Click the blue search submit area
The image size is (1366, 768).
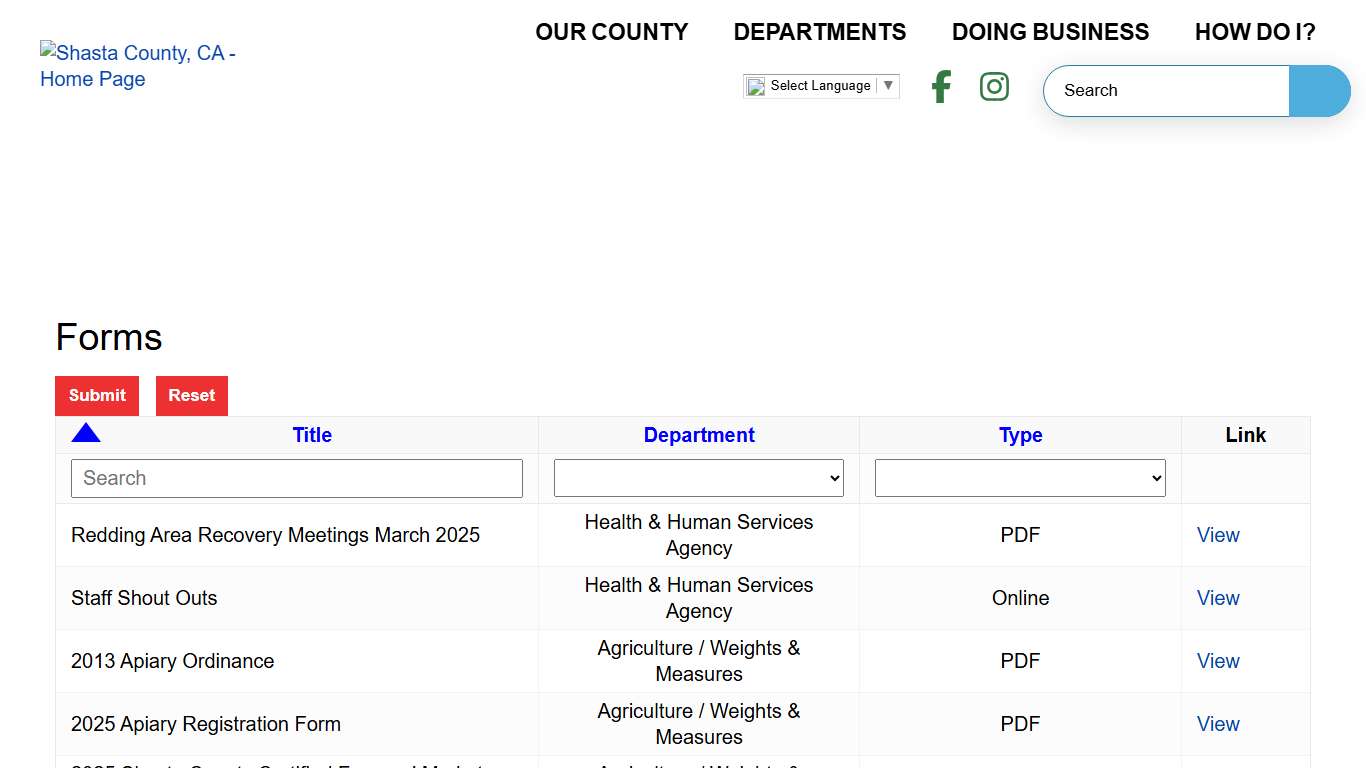[1320, 90]
